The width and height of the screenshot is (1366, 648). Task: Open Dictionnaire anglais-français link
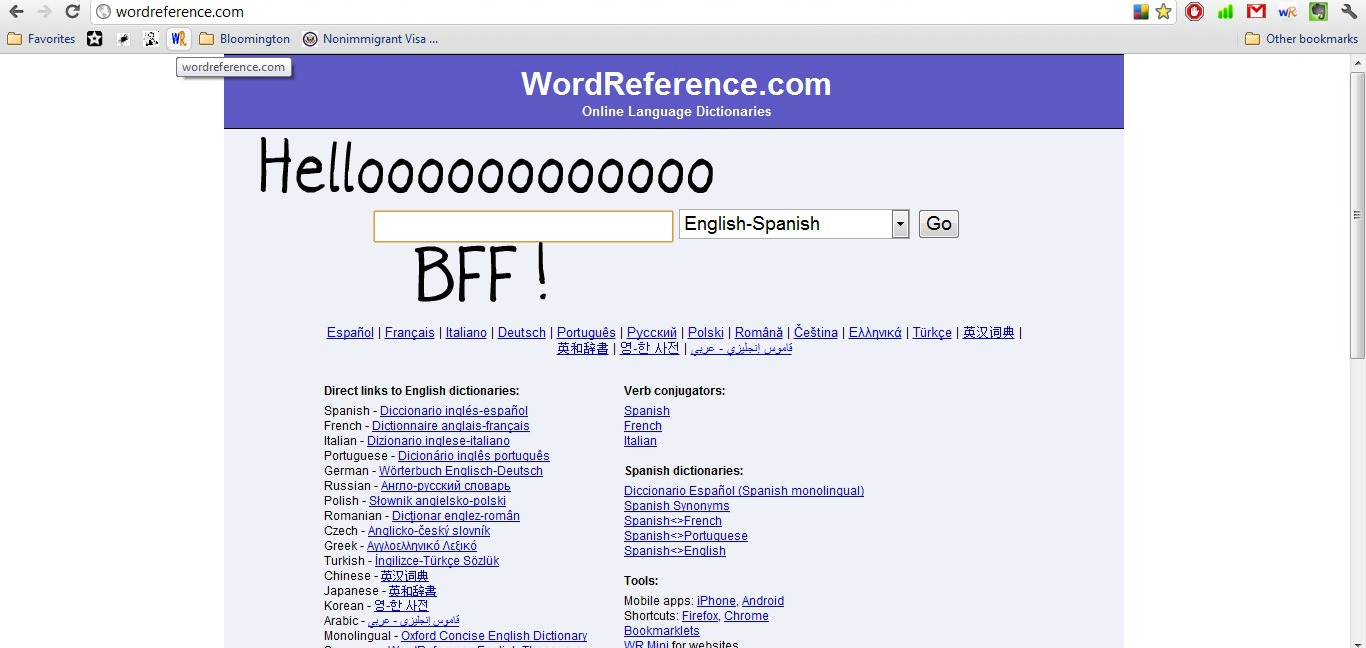coord(451,426)
